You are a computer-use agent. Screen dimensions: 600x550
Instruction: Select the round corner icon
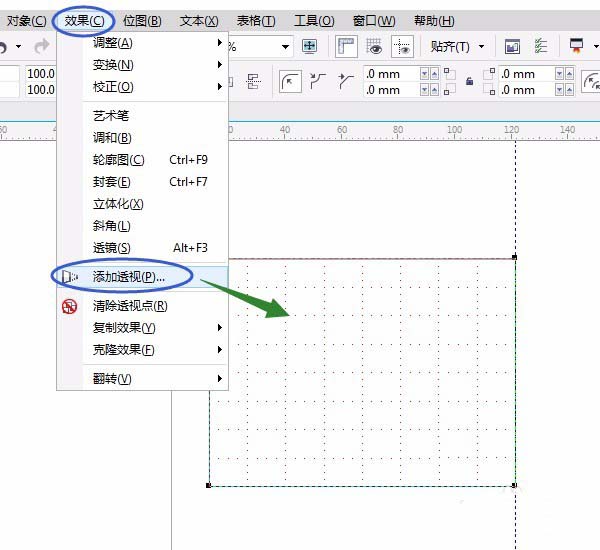click(290, 82)
